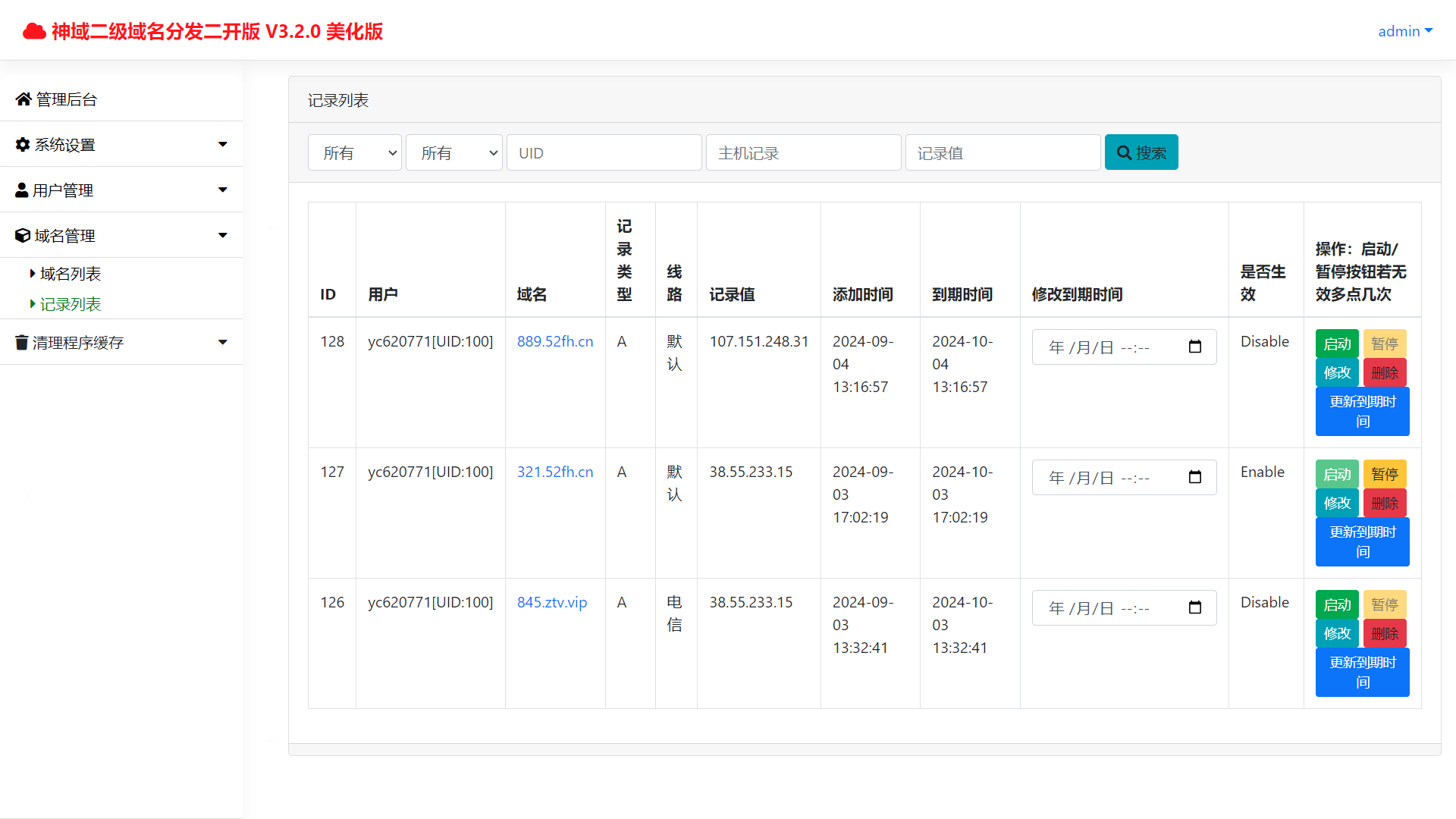Open the admin account dropdown
The image size is (1456, 819).
[x=1404, y=31]
